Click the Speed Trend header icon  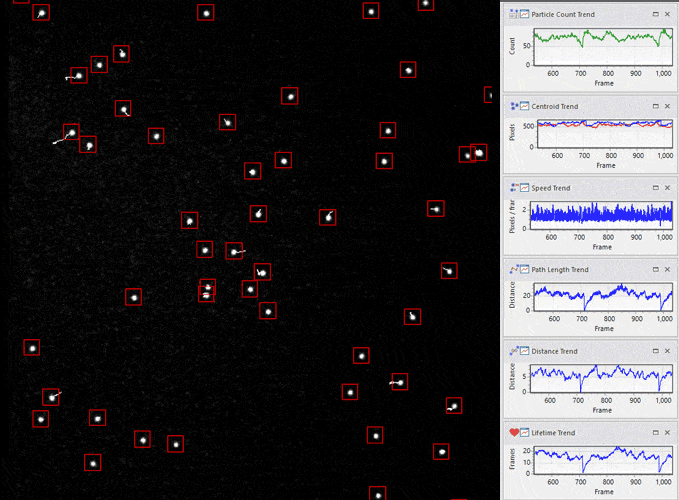click(x=514, y=187)
